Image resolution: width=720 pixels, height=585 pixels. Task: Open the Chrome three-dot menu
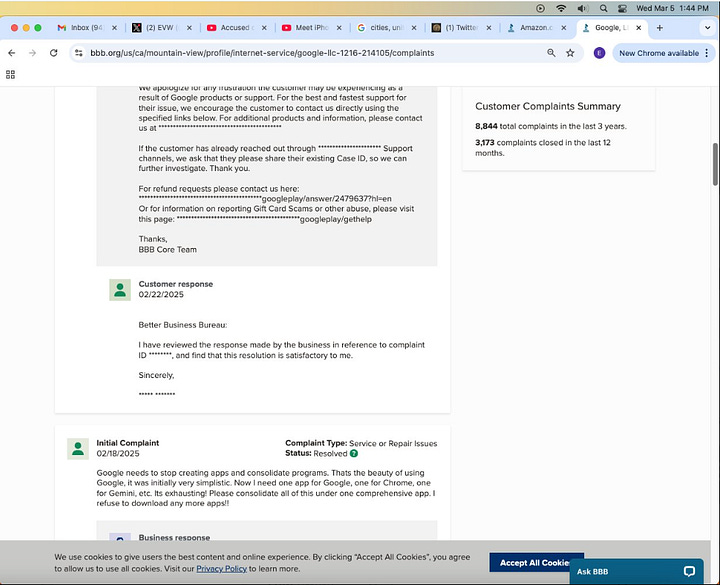coord(707,53)
